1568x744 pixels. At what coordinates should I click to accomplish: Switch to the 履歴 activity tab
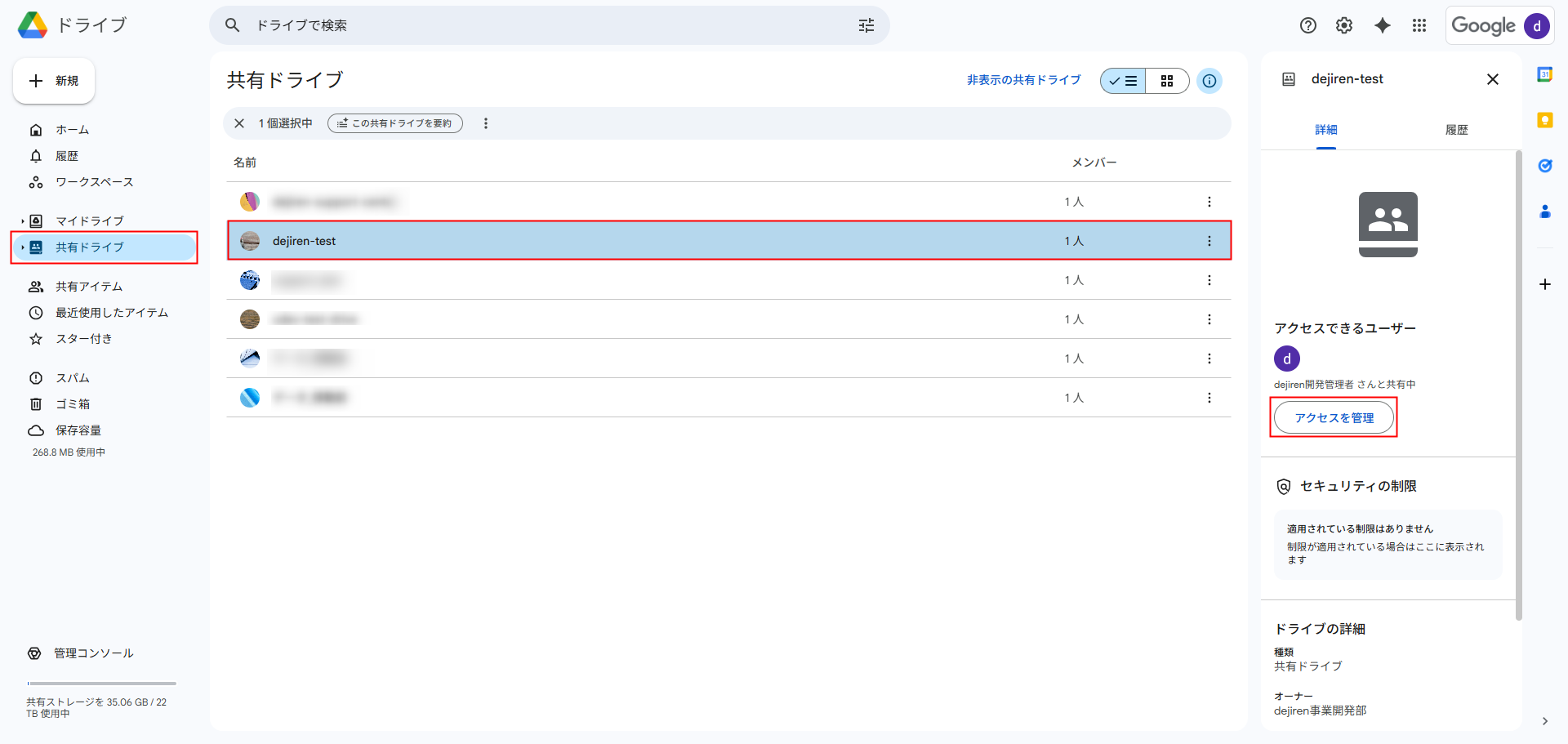[1456, 130]
